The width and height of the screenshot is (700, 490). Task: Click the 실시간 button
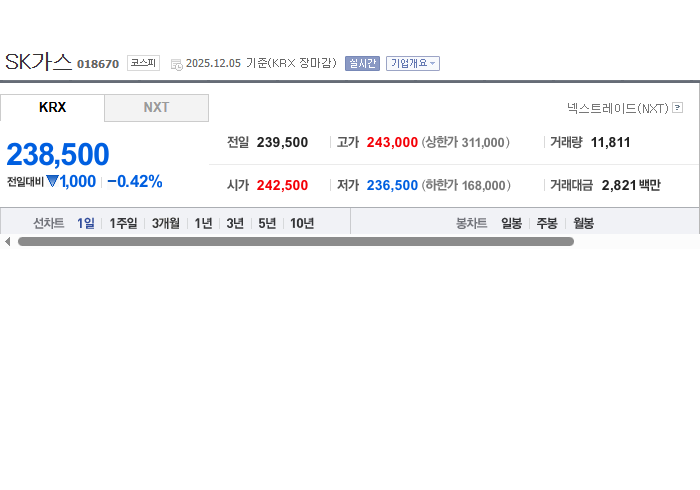[362, 63]
